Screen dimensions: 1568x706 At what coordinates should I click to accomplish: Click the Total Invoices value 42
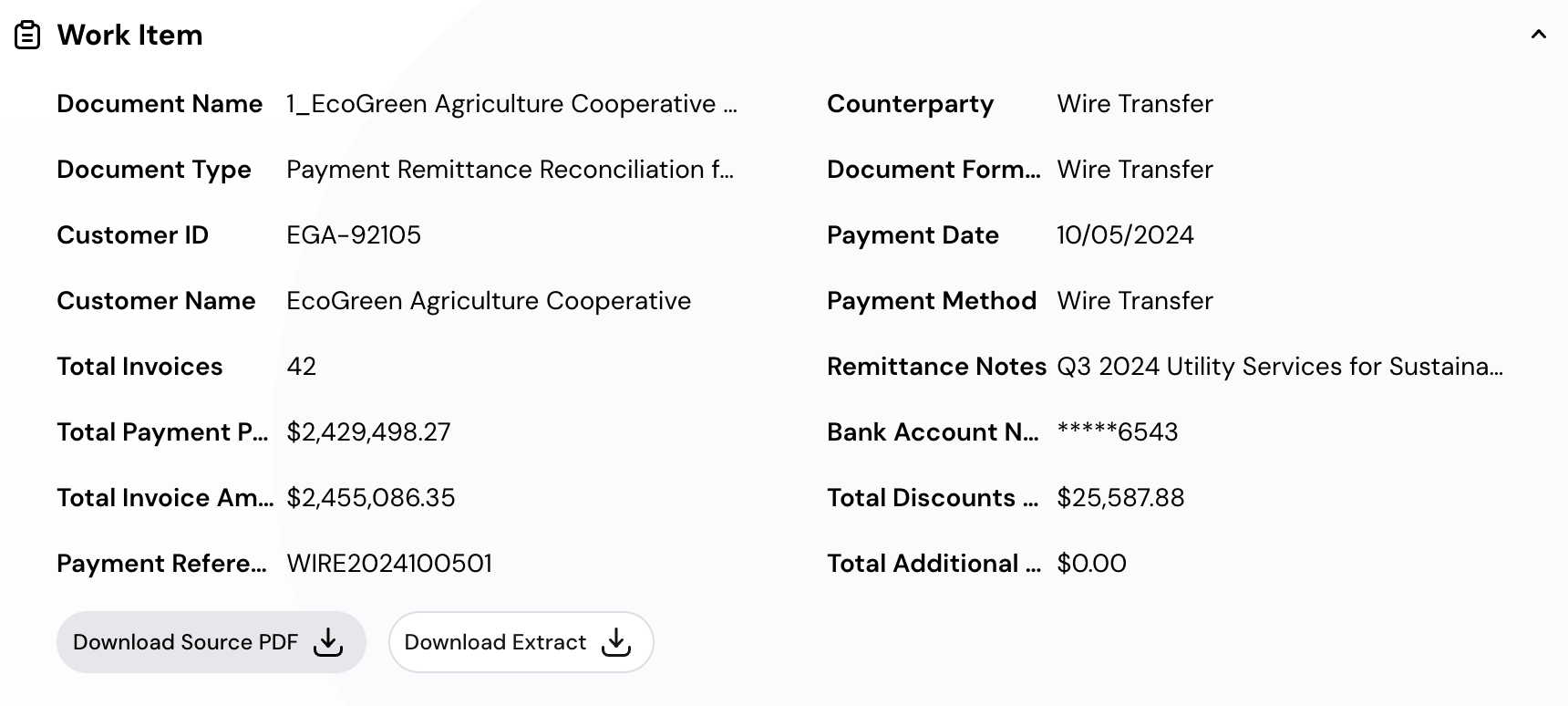tap(301, 367)
